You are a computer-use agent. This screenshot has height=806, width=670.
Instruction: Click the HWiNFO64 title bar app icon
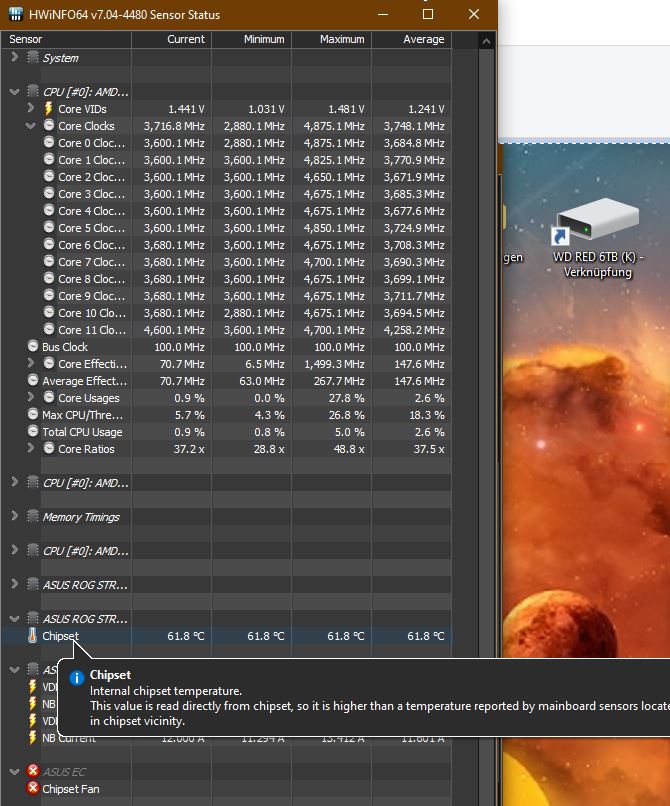point(16,14)
